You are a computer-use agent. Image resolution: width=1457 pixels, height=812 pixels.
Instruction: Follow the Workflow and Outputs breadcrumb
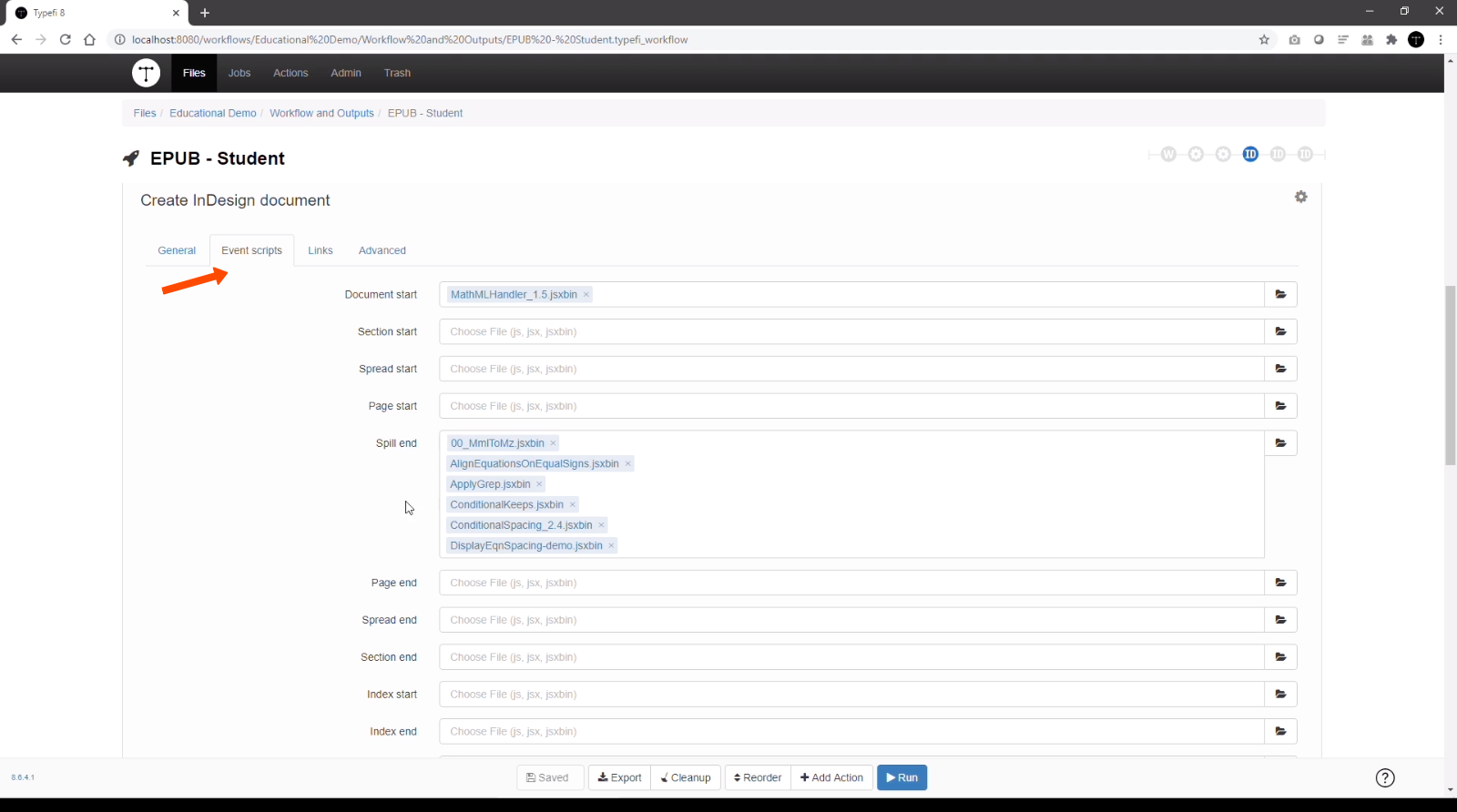click(321, 113)
